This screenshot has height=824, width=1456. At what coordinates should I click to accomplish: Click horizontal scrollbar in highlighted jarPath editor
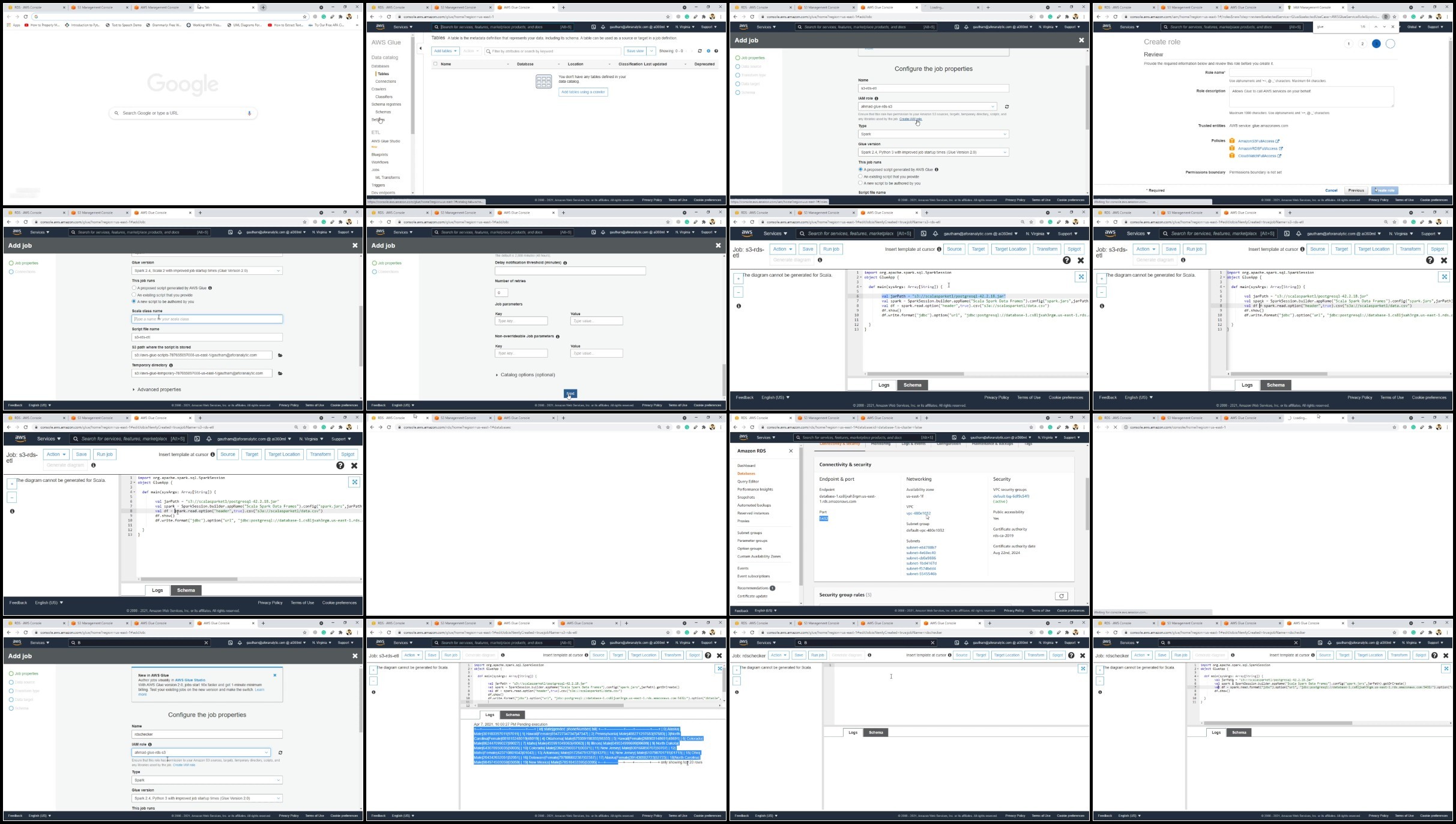tap(916, 374)
